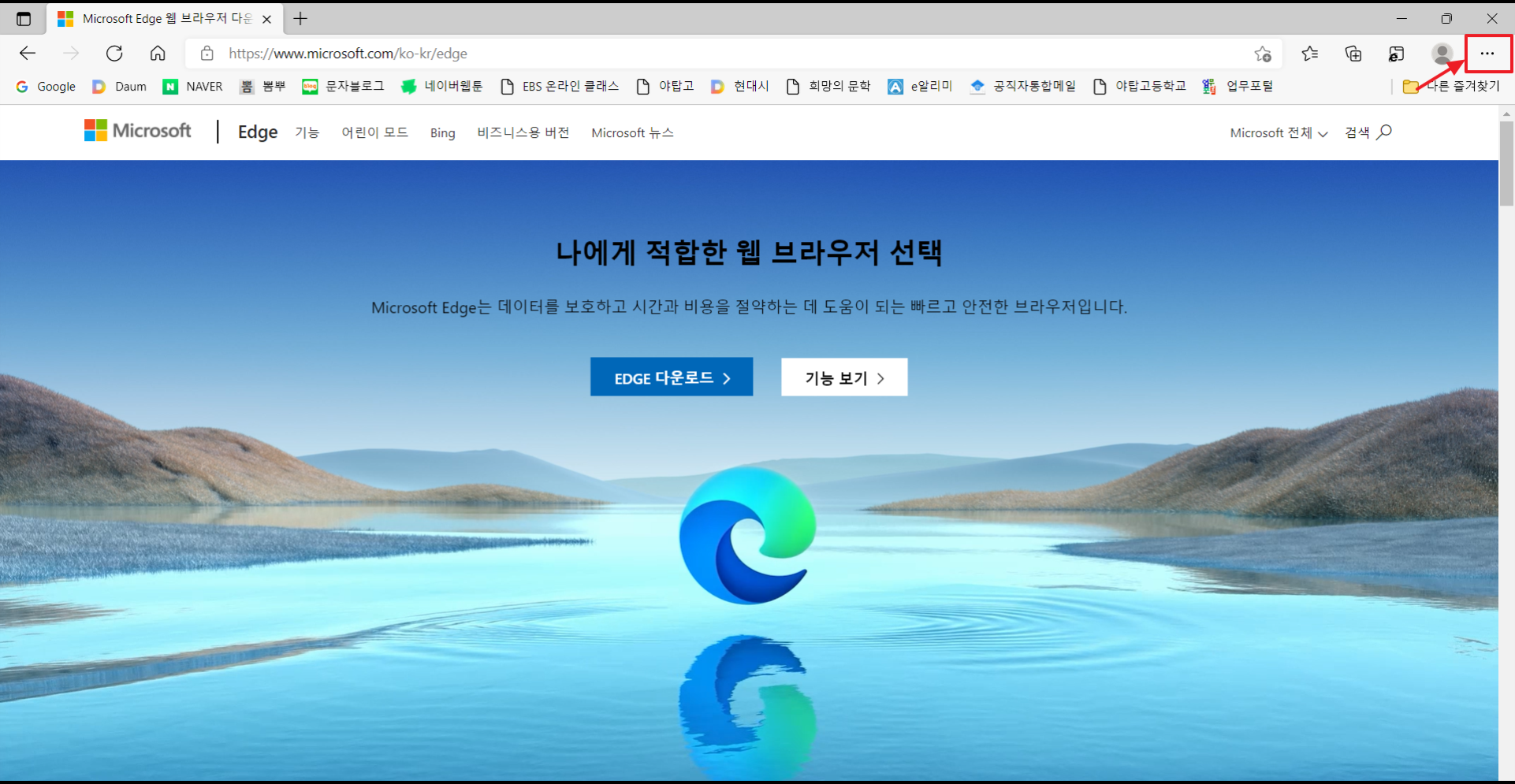1515x784 pixels.
Task: Toggle the vertical tabs button
Action: [24, 18]
